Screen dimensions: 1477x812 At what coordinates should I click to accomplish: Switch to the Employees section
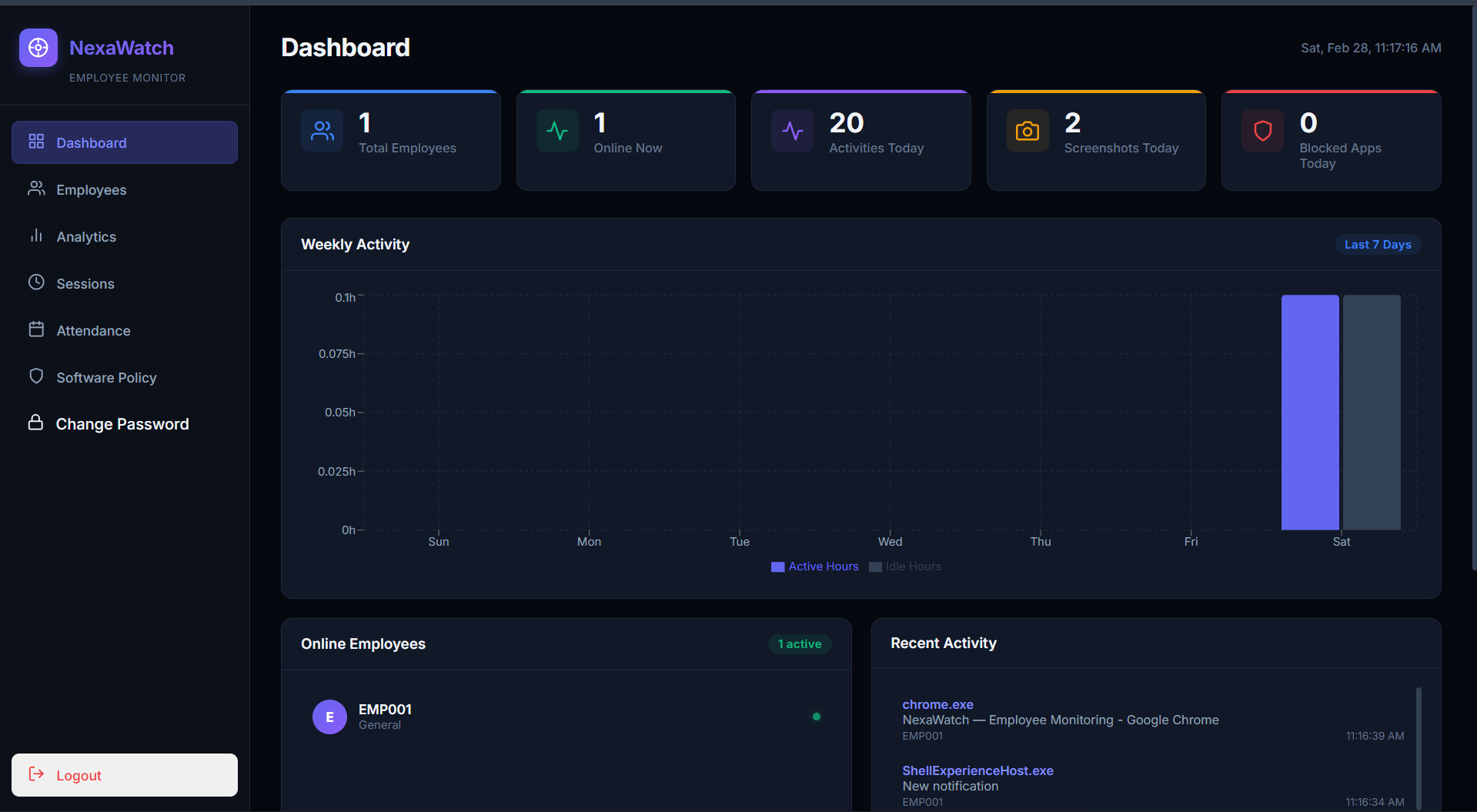click(92, 189)
